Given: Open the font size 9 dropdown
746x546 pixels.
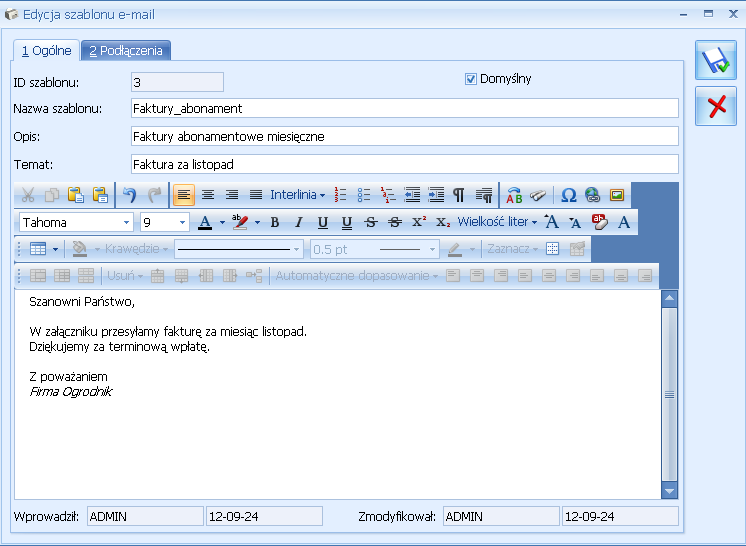Looking at the screenshot, I should pos(182,223).
